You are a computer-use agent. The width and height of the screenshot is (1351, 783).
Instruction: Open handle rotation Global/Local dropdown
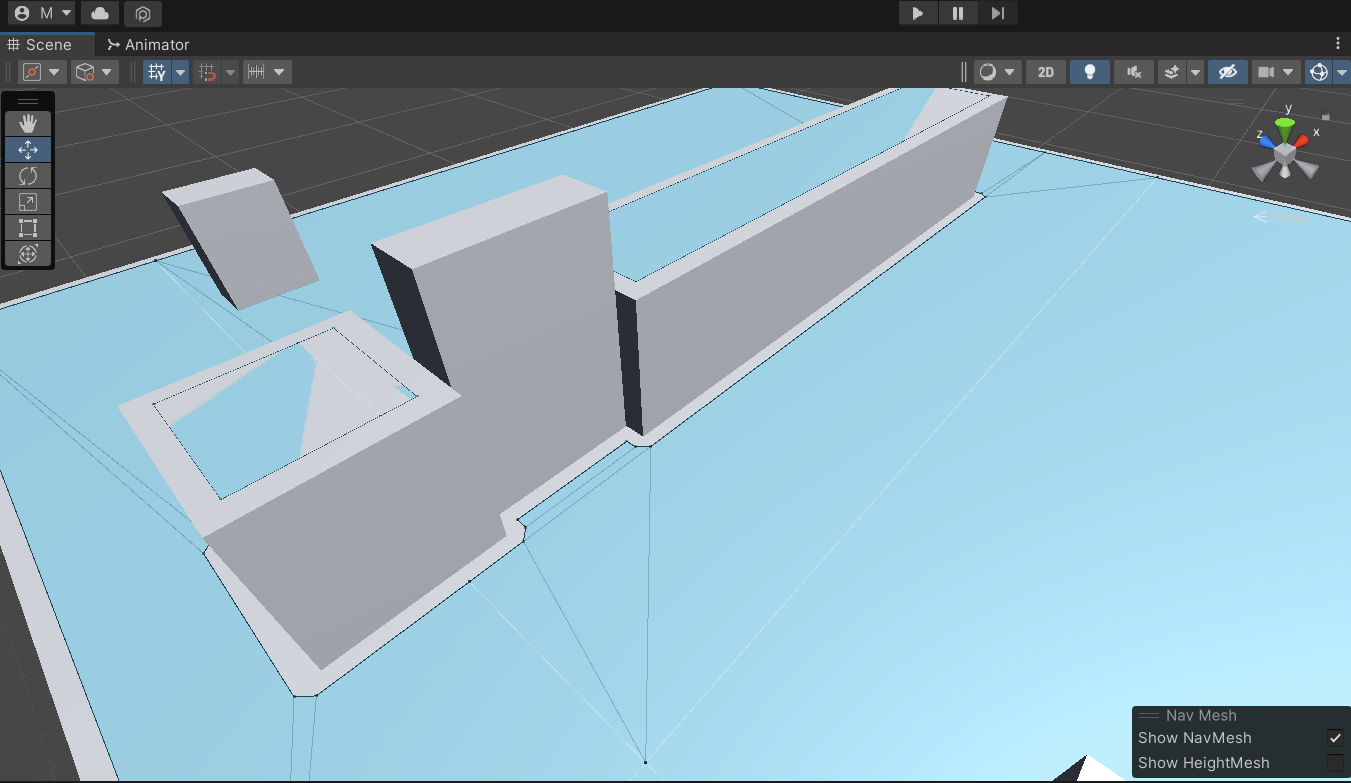tap(95, 72)
